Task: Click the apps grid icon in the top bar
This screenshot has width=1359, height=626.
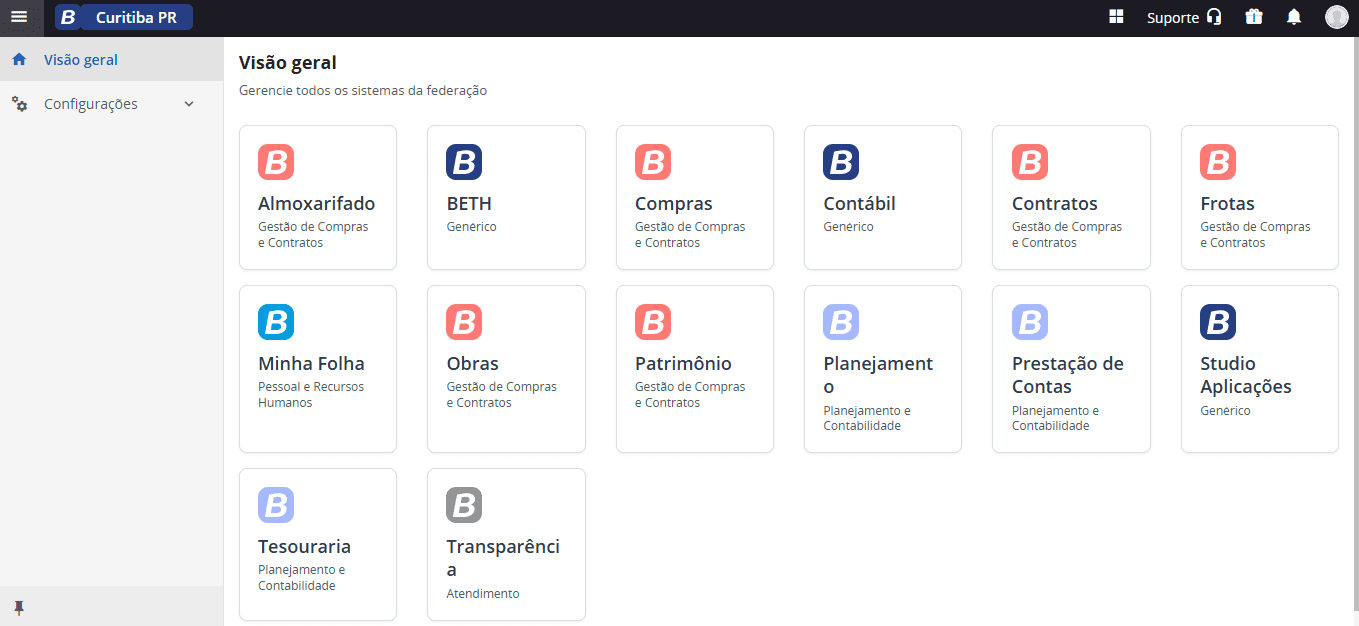Action: coord(1117,17)
